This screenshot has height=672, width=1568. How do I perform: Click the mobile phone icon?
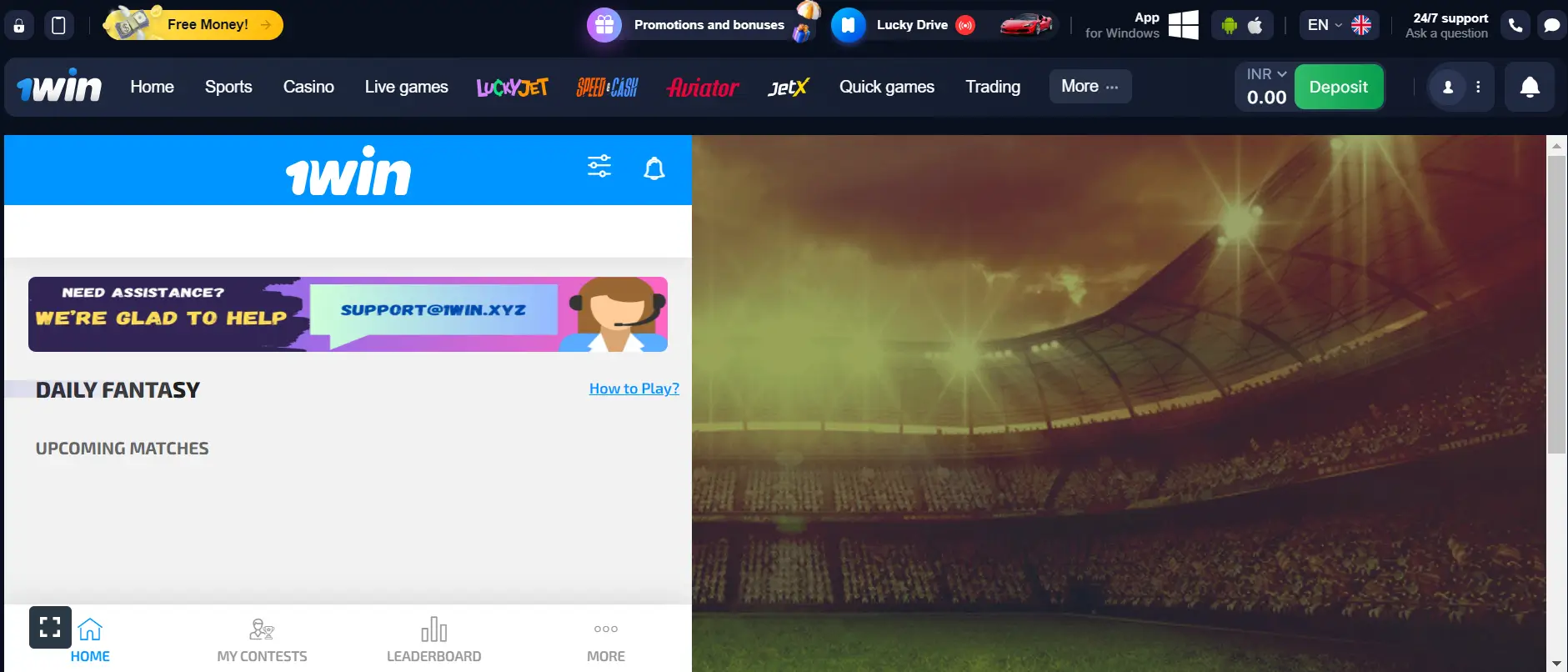[58, 26]
